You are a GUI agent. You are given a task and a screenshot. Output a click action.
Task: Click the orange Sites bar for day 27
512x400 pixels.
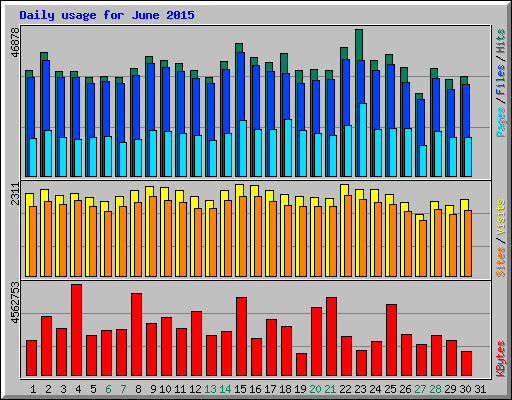click(423, 248)
